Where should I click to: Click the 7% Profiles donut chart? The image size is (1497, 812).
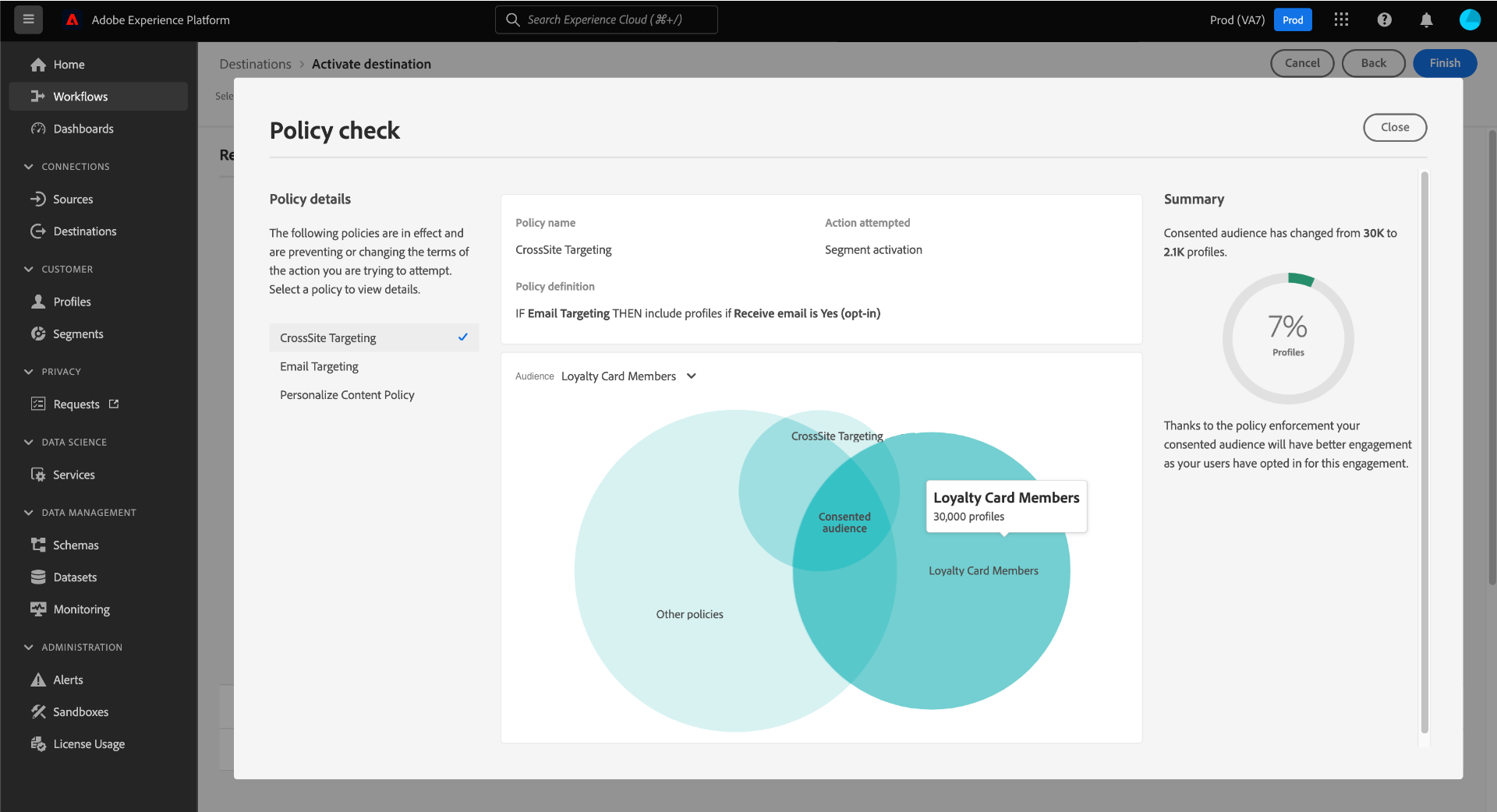click(x=1288, y=338)
